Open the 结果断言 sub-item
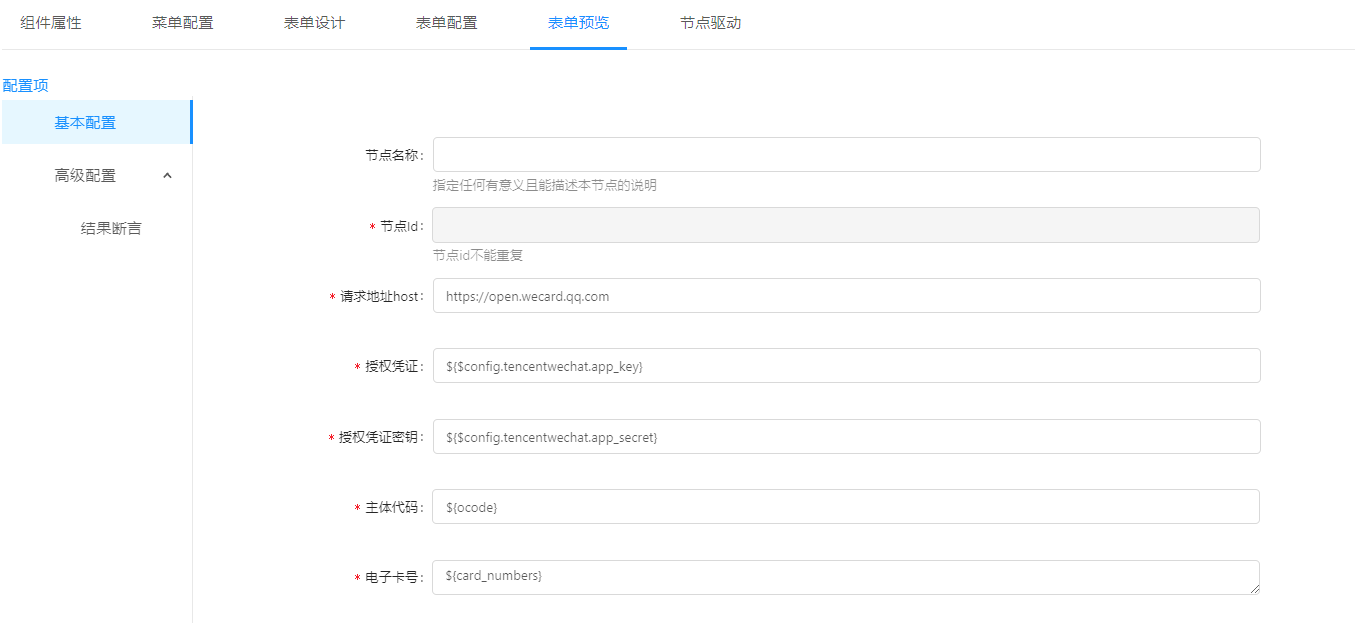Viewport: 1355px width, 623px height. click(111, 229)
